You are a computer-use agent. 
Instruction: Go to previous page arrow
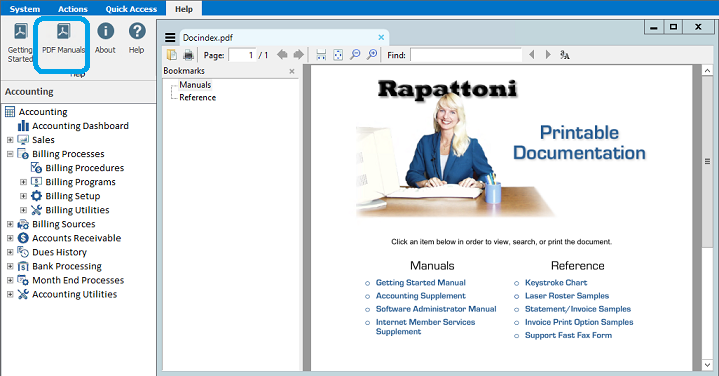282,55
